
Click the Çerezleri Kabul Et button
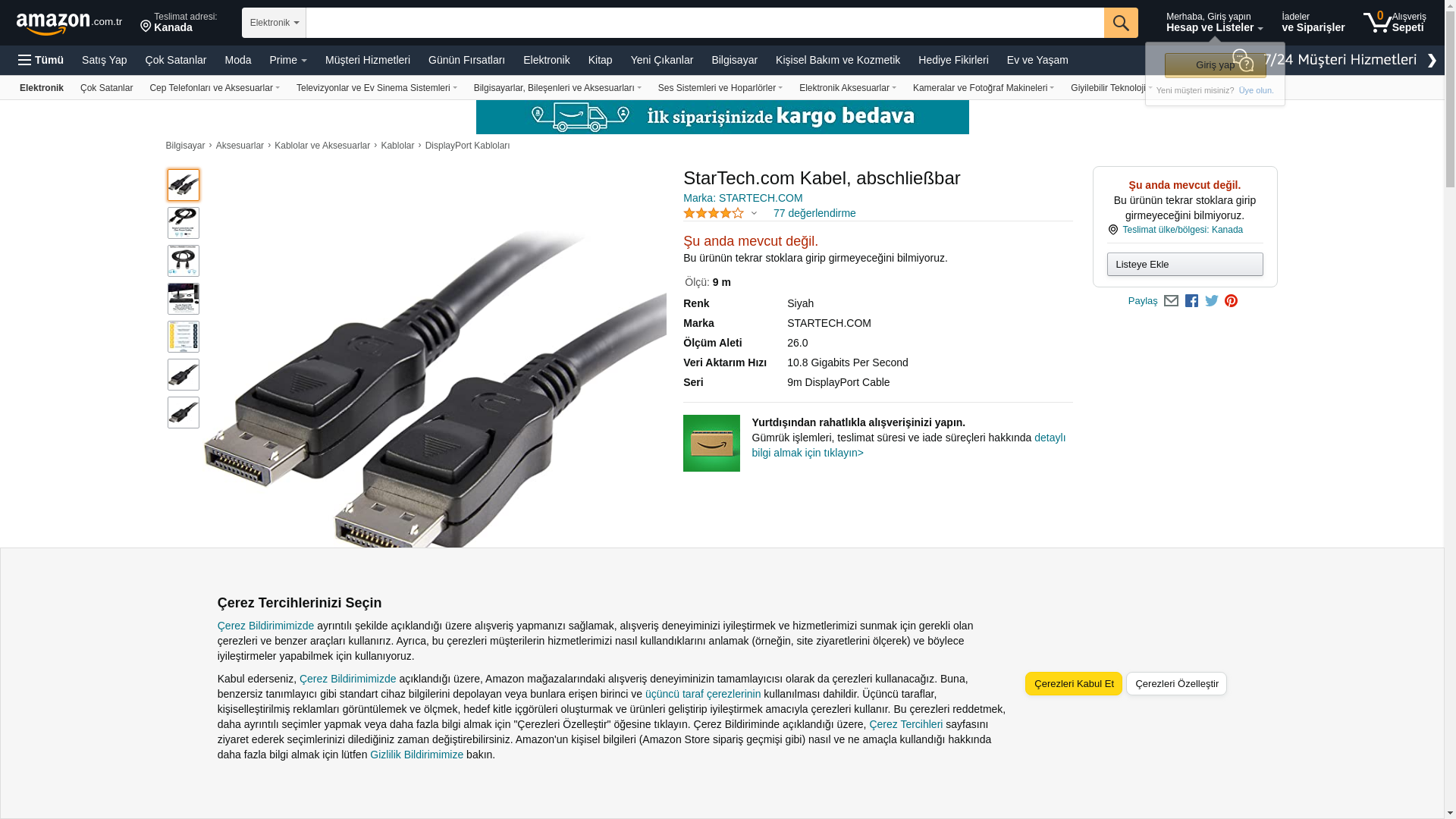pos(1074,684)
